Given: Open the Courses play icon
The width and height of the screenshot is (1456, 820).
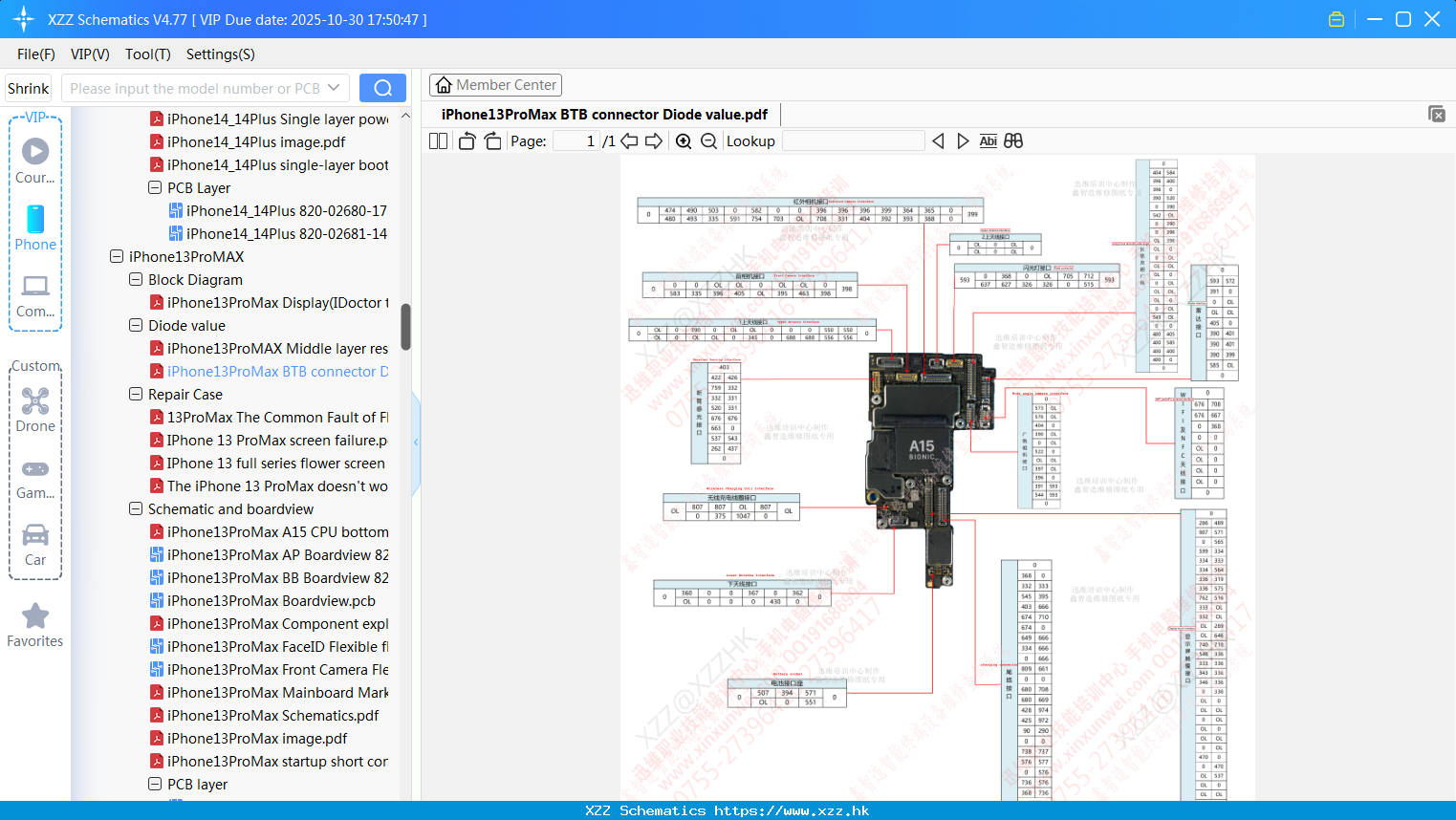Looking at the screenshot, I should pos(35,151).
